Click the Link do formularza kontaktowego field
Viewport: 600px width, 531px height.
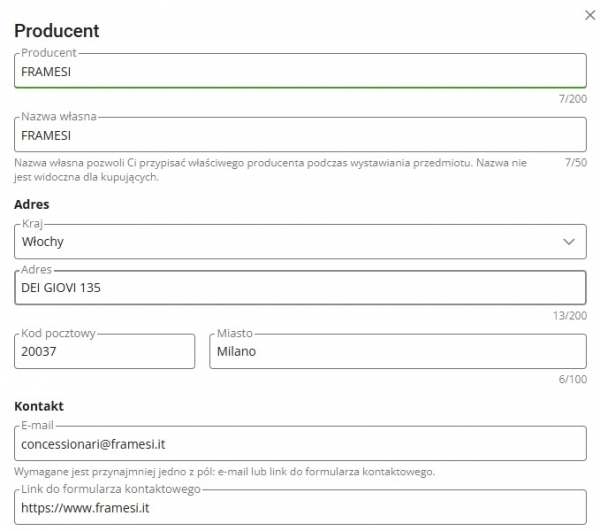(x=300, y=508)
